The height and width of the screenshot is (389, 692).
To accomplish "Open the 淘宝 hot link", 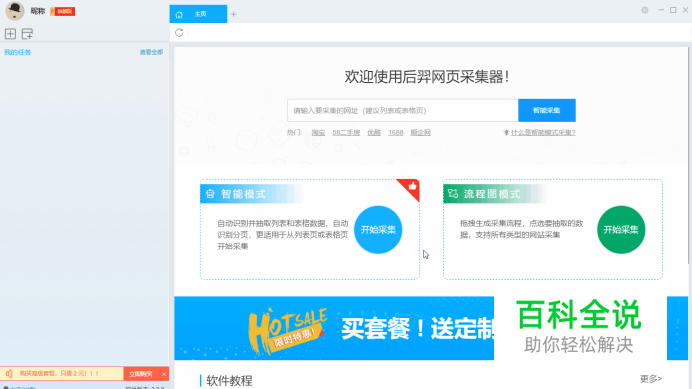I will (x=318, y=132).
